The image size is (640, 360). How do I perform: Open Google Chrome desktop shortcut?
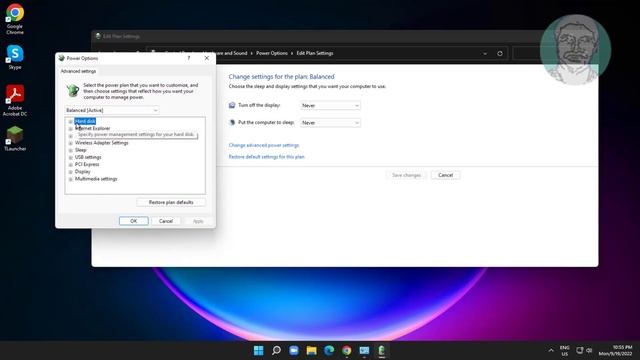tap(15, 19)
